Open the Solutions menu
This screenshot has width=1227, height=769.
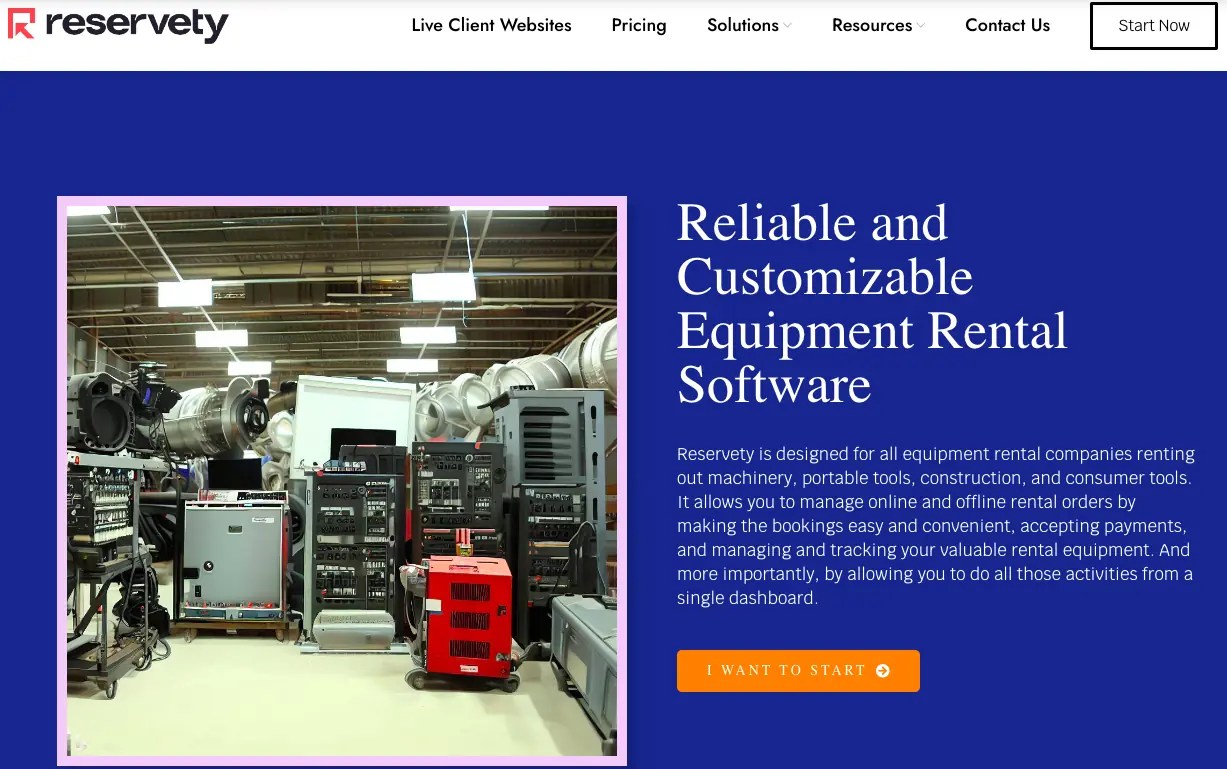coord(742,25)
